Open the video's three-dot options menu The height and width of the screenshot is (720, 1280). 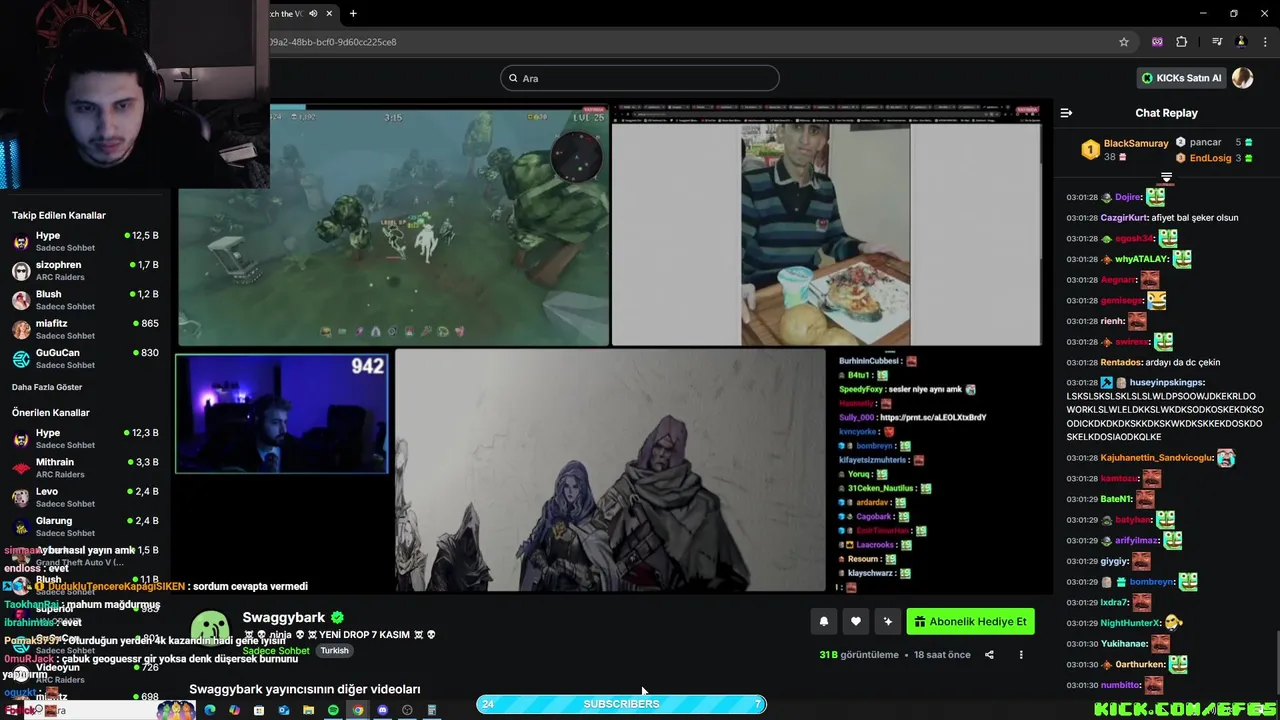point(1021,655)
